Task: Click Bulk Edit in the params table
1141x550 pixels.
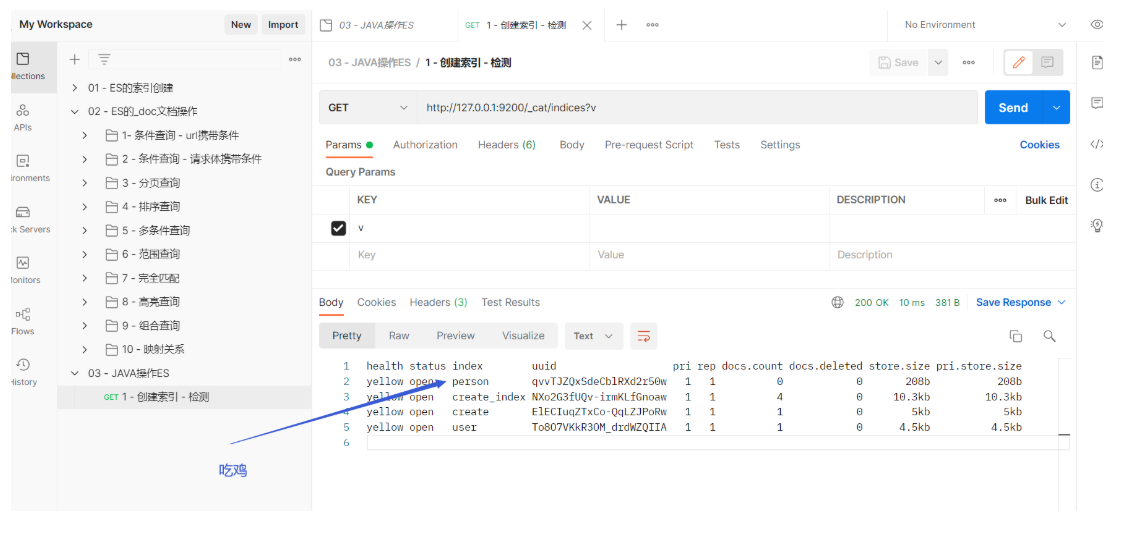Action: (x=1046, y=200)
